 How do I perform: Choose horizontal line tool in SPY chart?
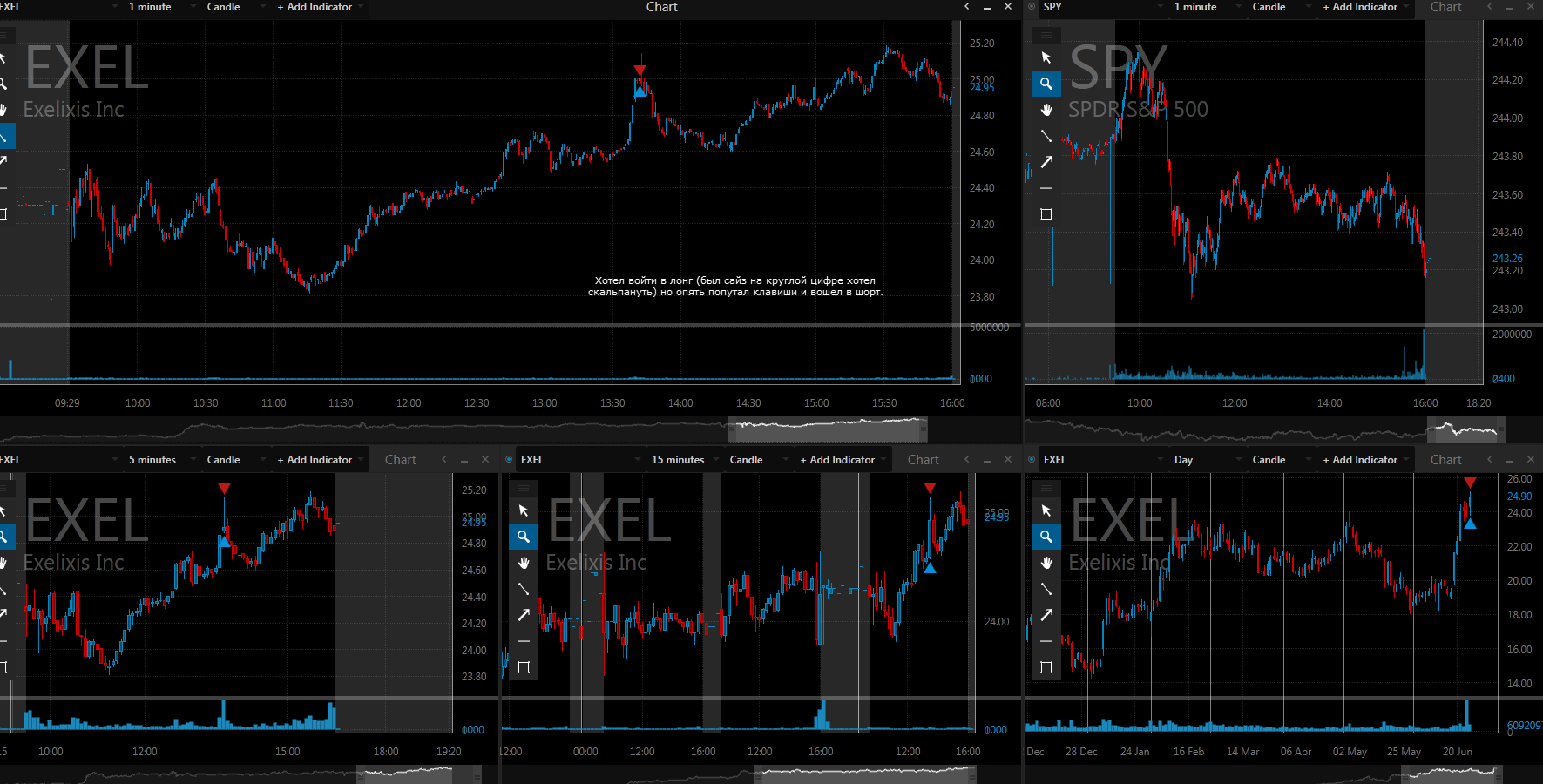pyautogui.click(x=1046, y=188)
